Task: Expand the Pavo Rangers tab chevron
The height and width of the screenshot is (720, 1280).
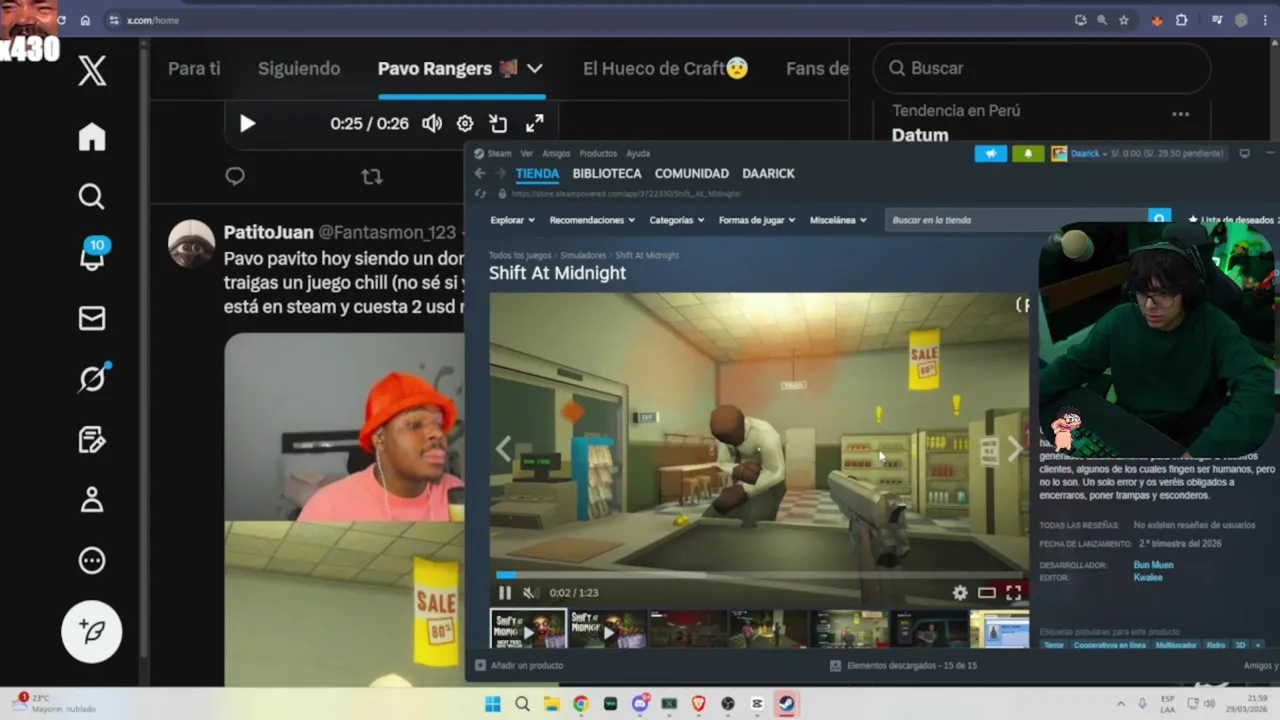Action: coord(535,68)
